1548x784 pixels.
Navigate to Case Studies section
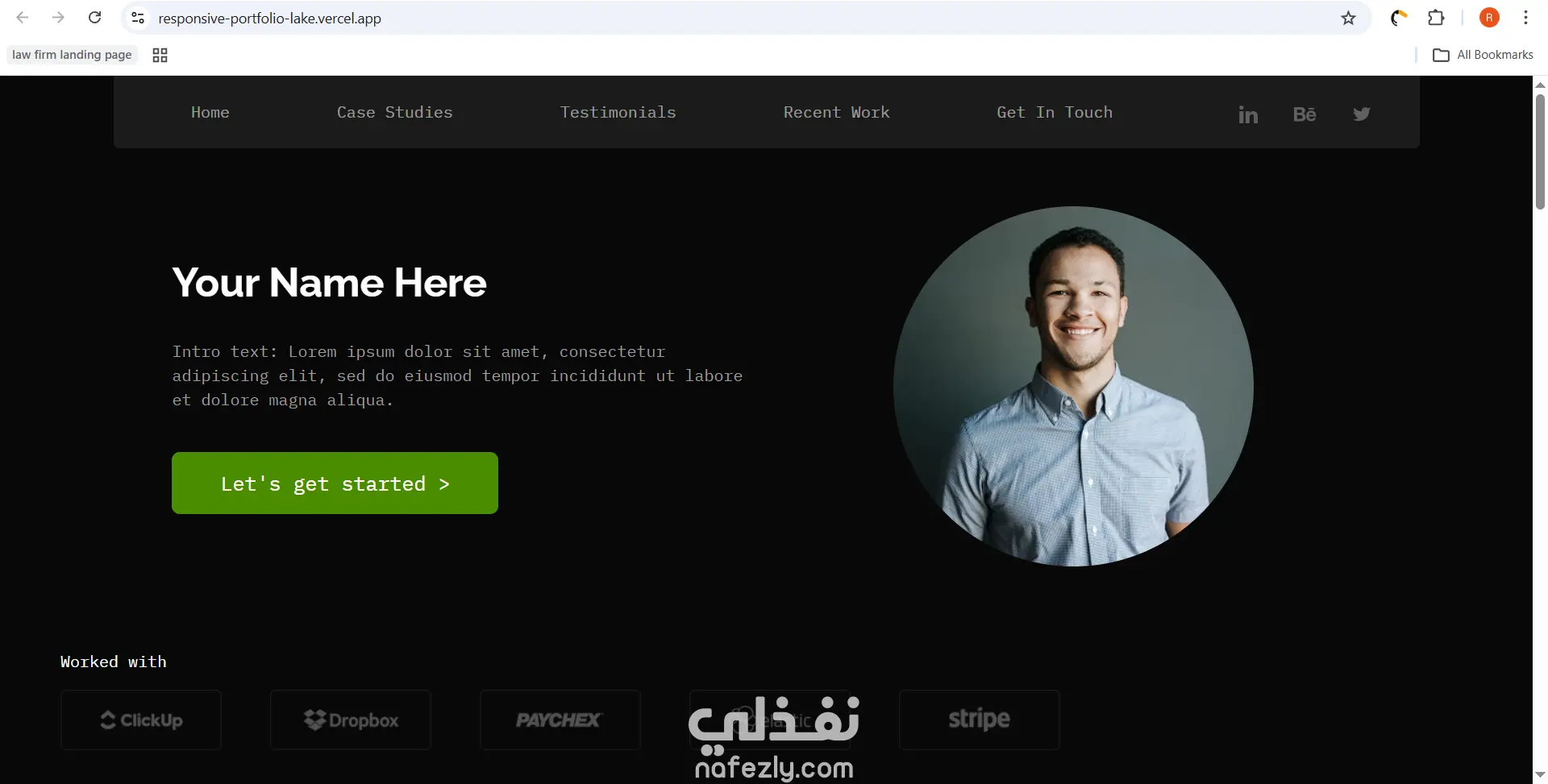pyautogui.click(x=395, y=112)
